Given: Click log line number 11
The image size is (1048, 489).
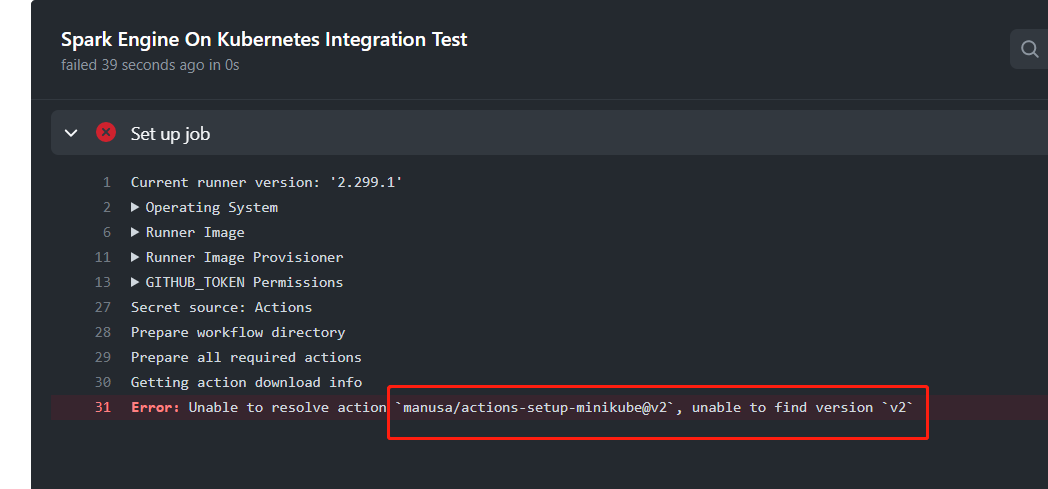Looking at the screenshot, I should pyautogui.click(x=103, y=257).
